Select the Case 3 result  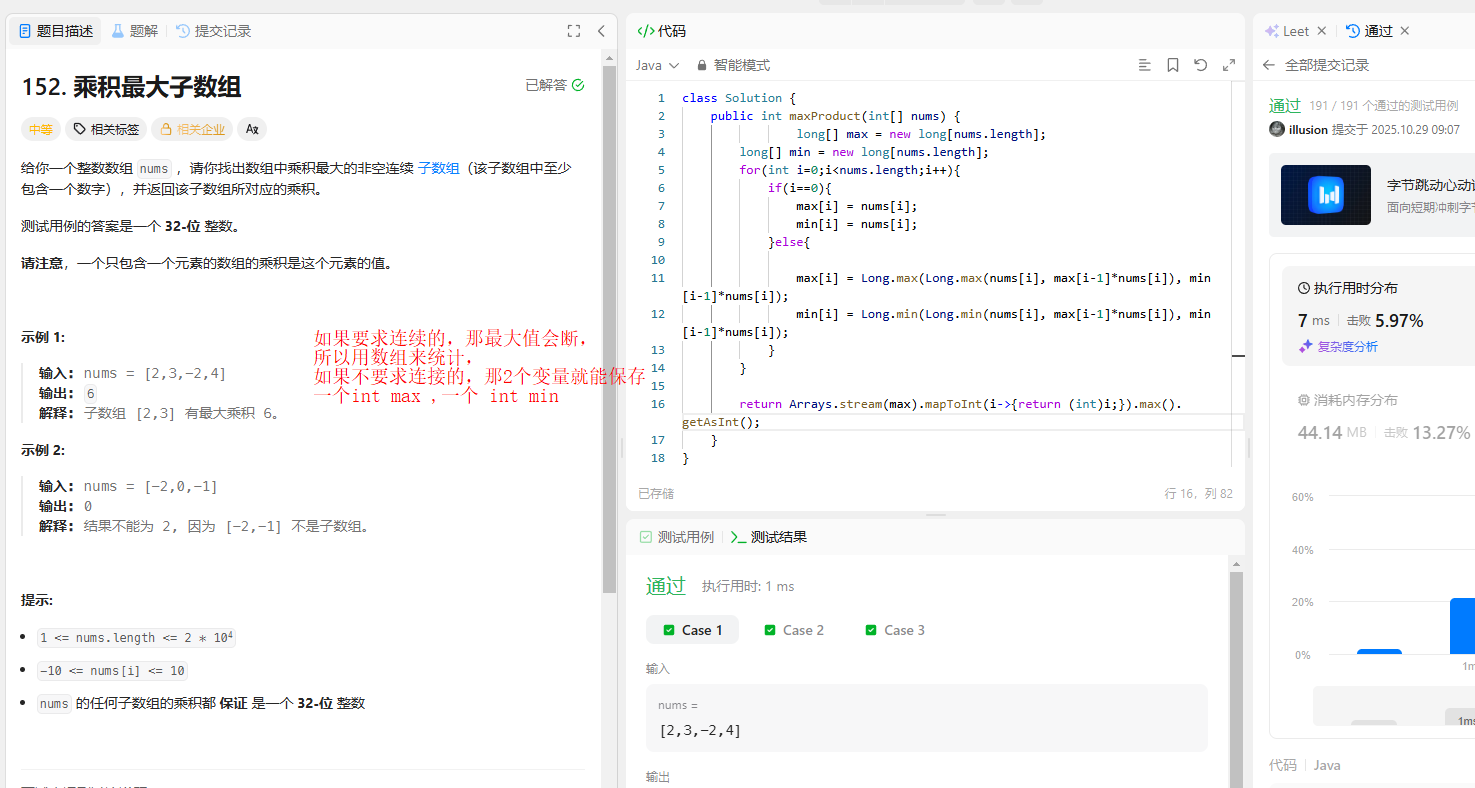click(x=894, y=630)
